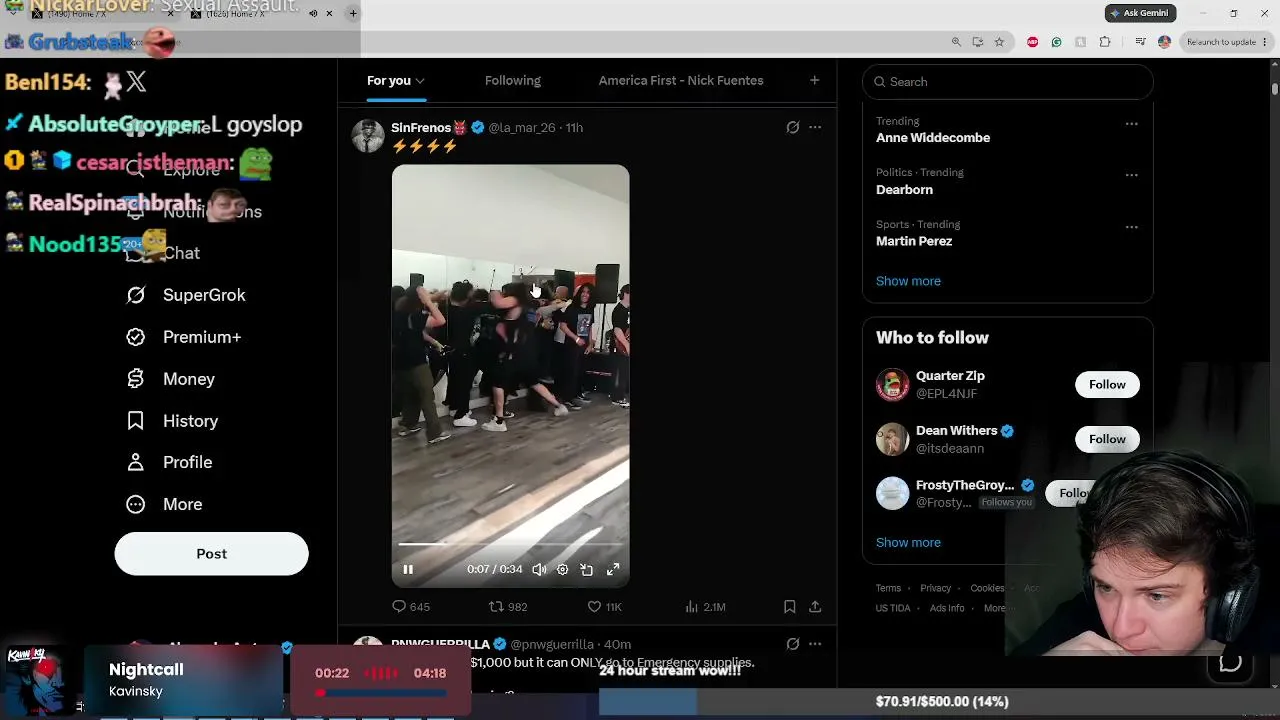This screenshot has height=720, width=1280.
Task: Show more accounts in Who to follow
Action: pos(908,542)
